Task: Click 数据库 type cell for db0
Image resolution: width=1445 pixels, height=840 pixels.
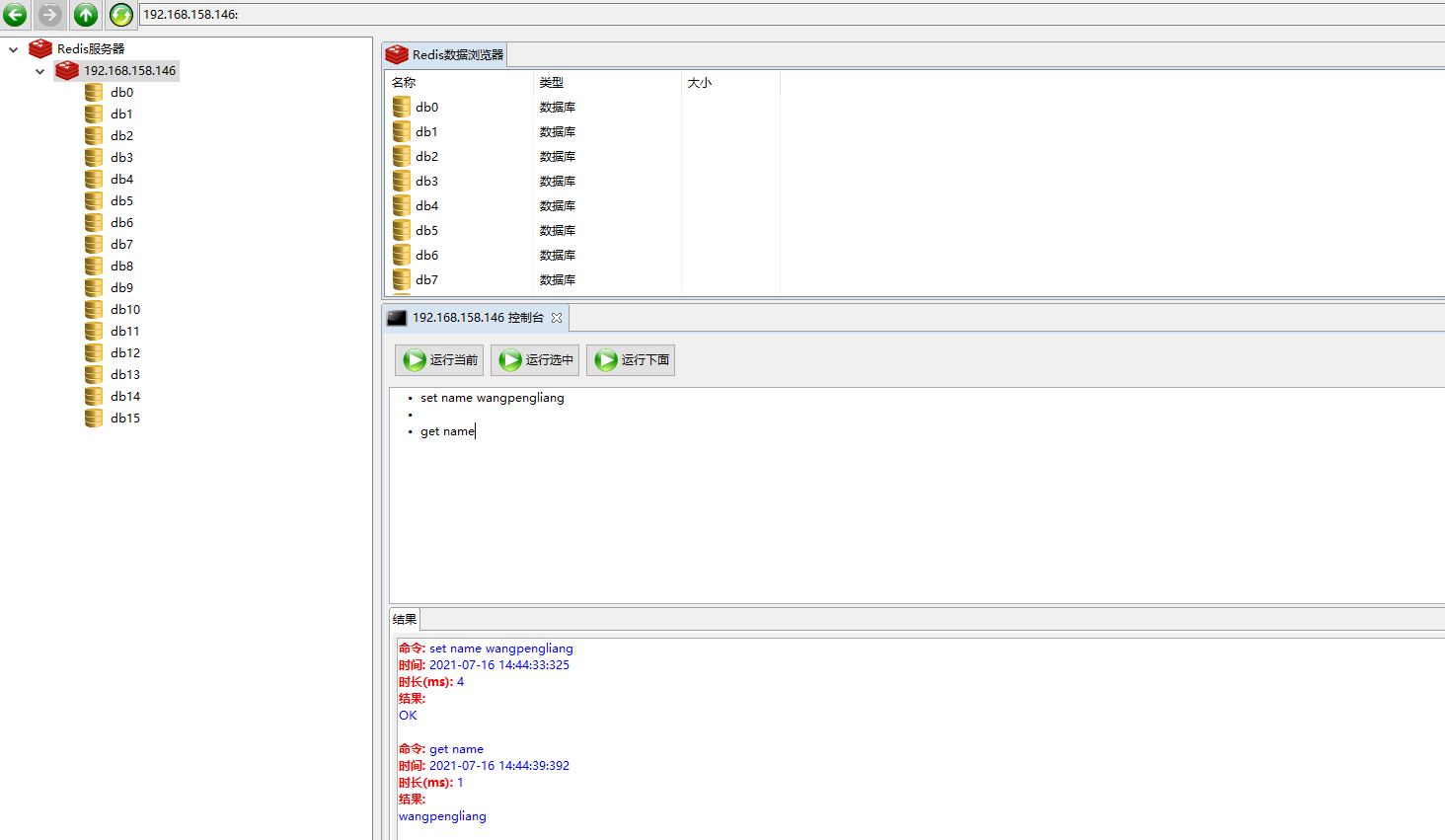Action: (558, 108)
